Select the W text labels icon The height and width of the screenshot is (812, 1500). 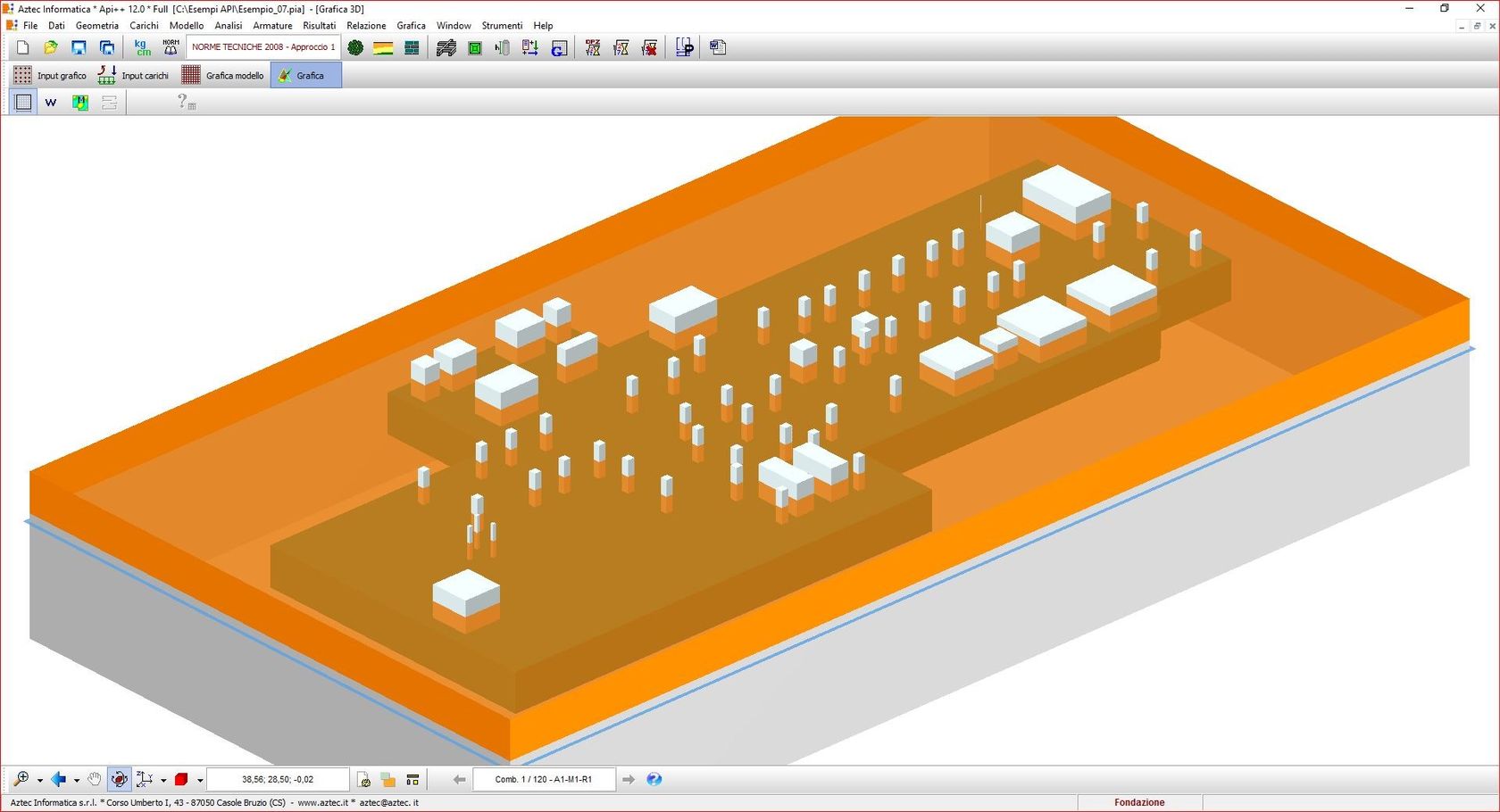[51, 103]
